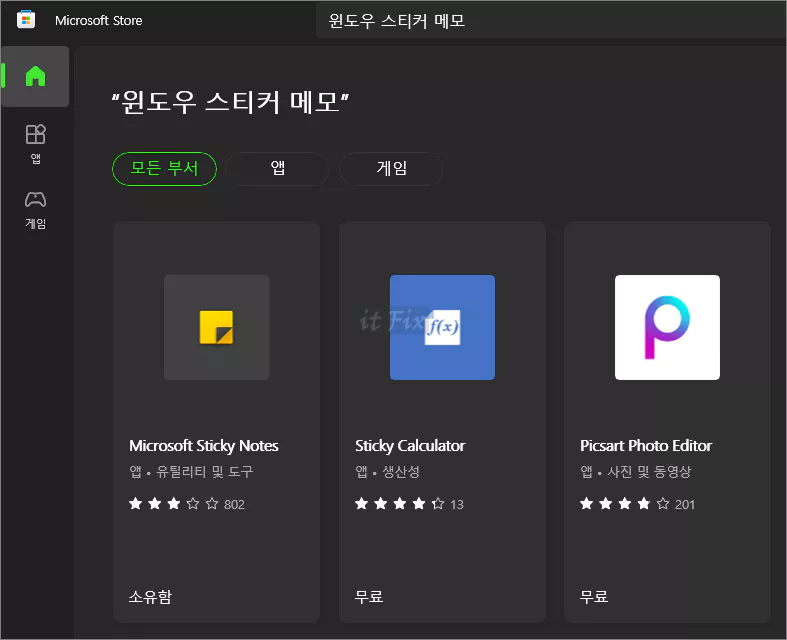Filter search results by 게임 pill
This screenshot has height=640, width=787.
[391, 169]
